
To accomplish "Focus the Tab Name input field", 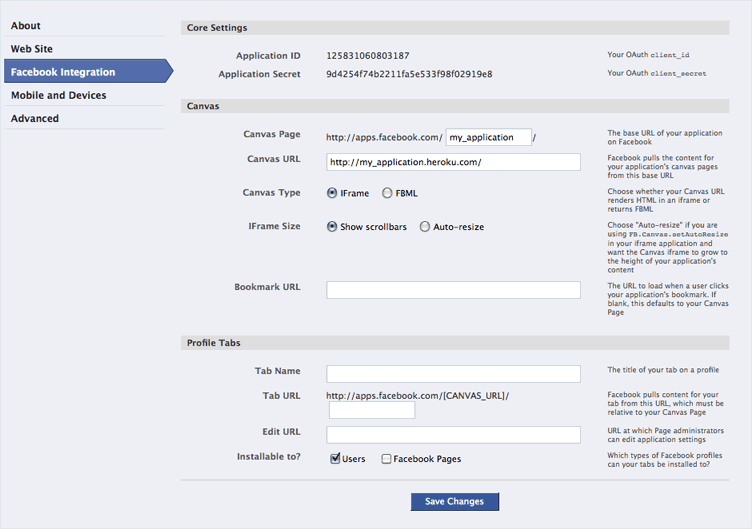I will pyautogui.click(x=453, y=374).
